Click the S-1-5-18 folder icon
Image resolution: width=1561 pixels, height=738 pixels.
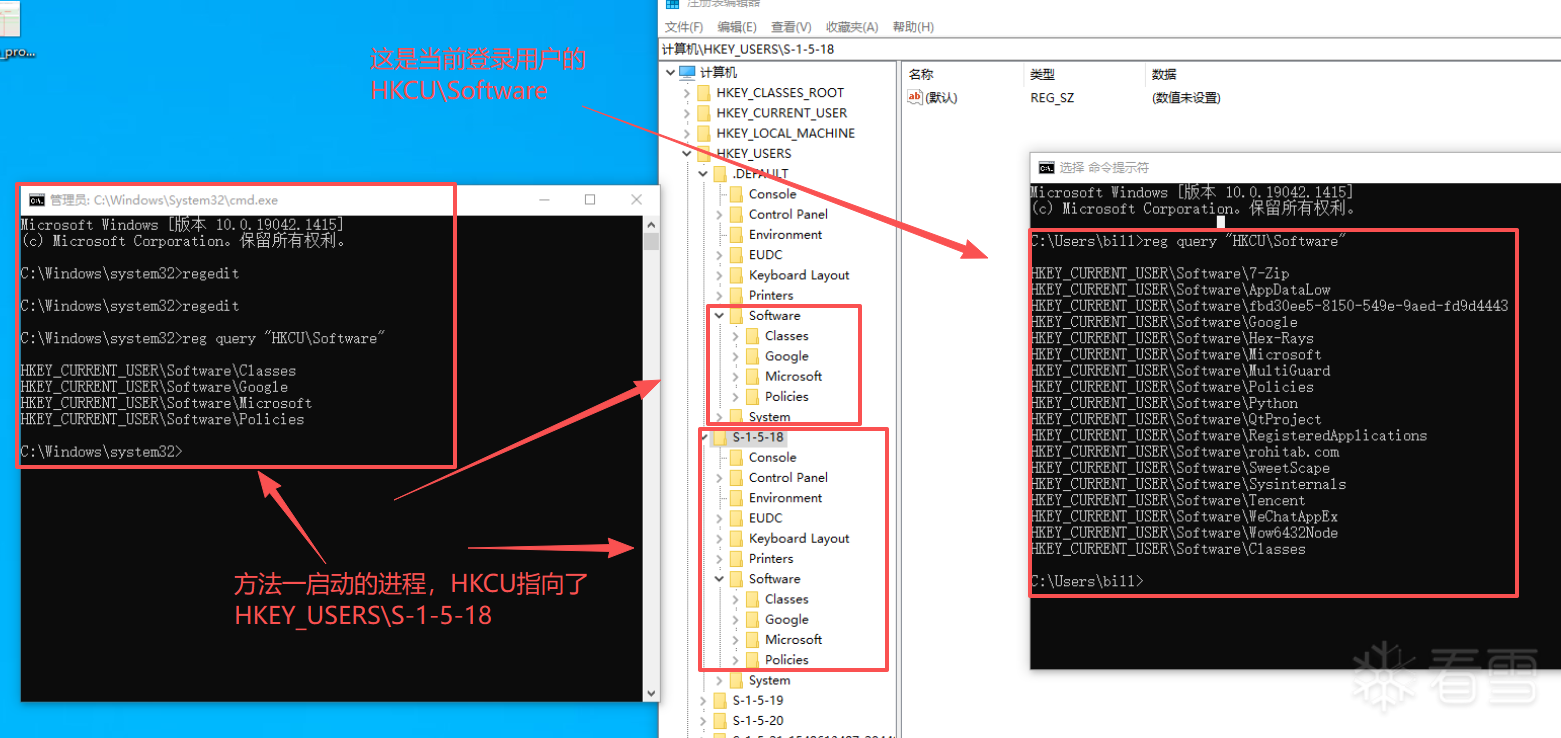coord(720,437)
